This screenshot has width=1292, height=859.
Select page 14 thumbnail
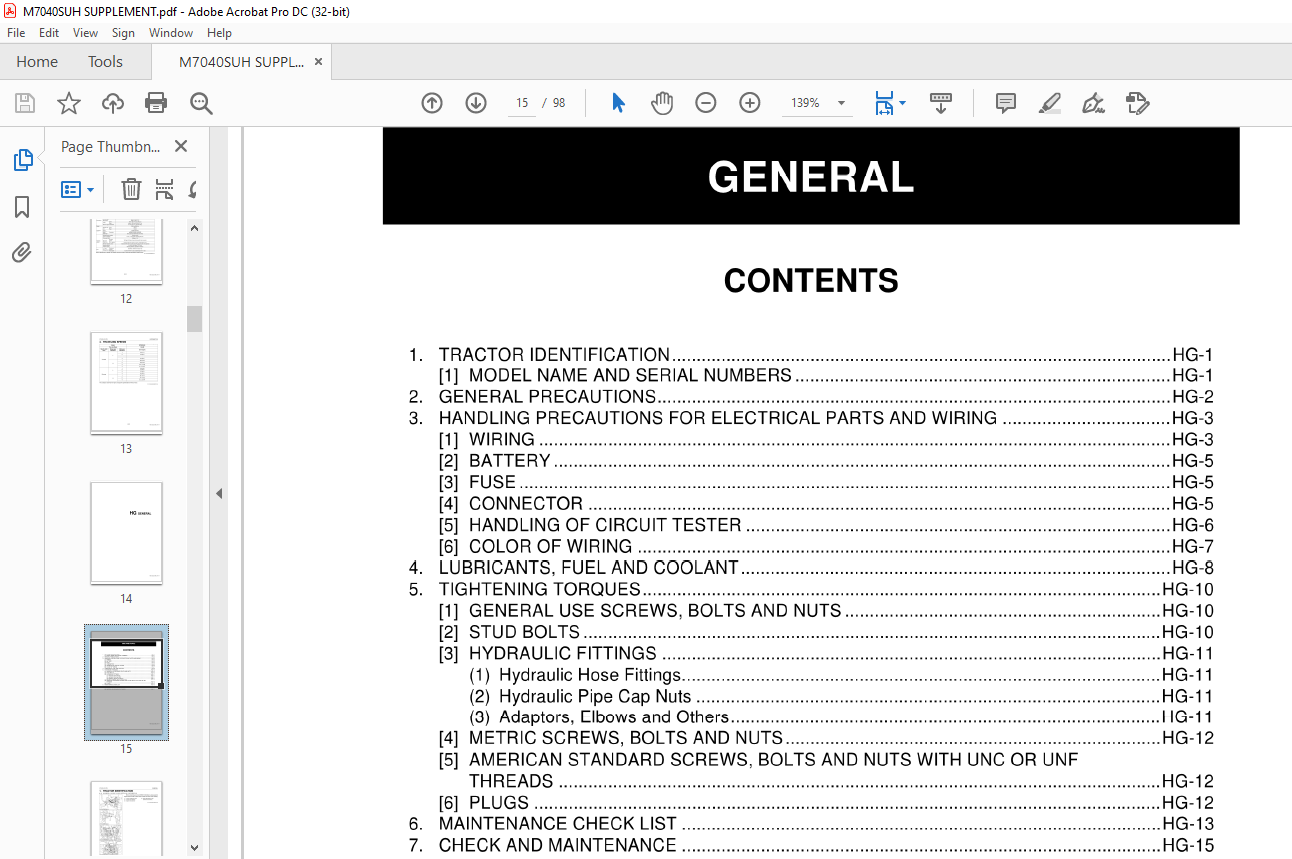point(126,534)
